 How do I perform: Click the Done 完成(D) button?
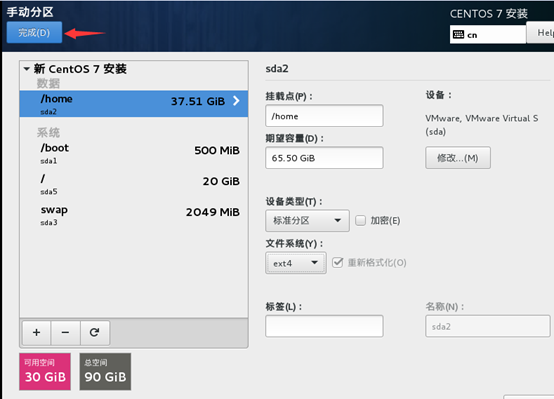(x=34, y=33)
